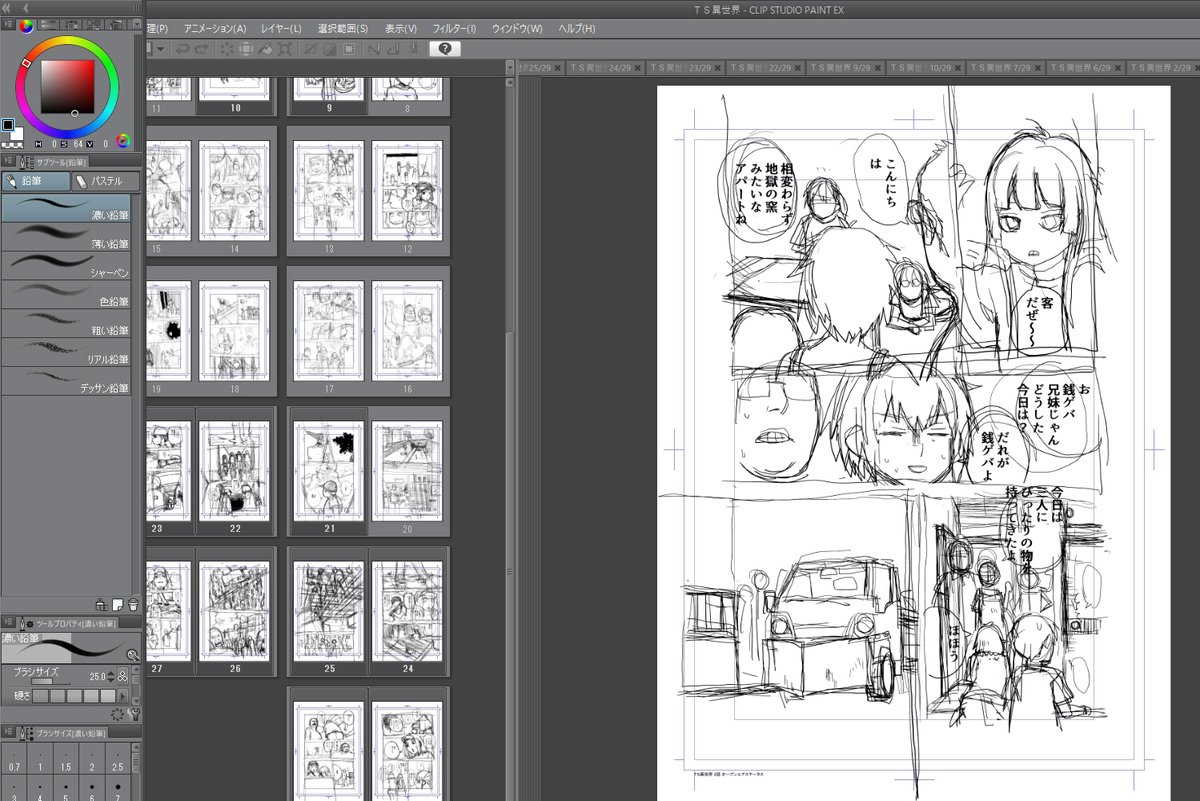This screenshot has height=801, width=1200.
Task: Select the 色鉛筆 sub tool
Action: coord(66,295)
